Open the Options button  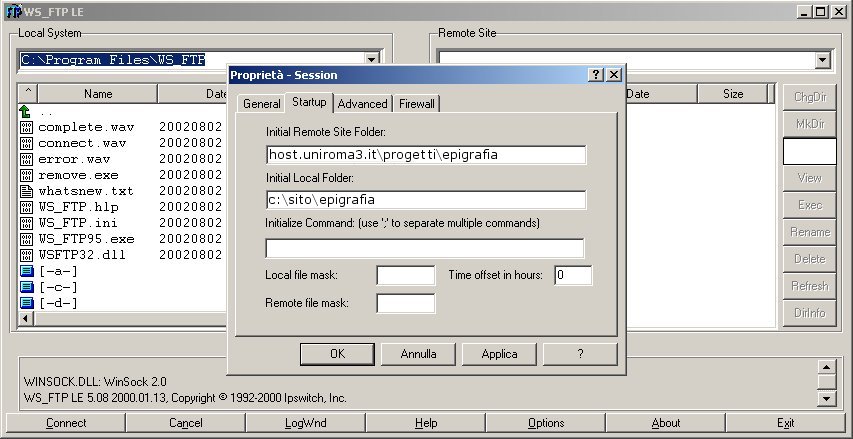tap(546, 423)
